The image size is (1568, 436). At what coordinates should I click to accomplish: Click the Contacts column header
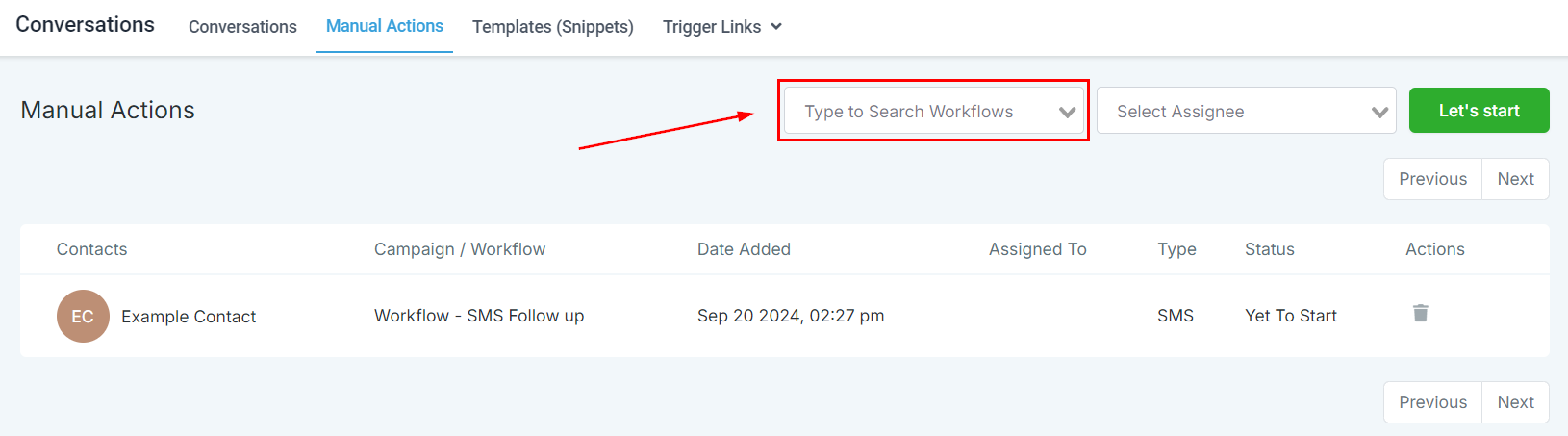pyautogui.click(x=91, y=249)
